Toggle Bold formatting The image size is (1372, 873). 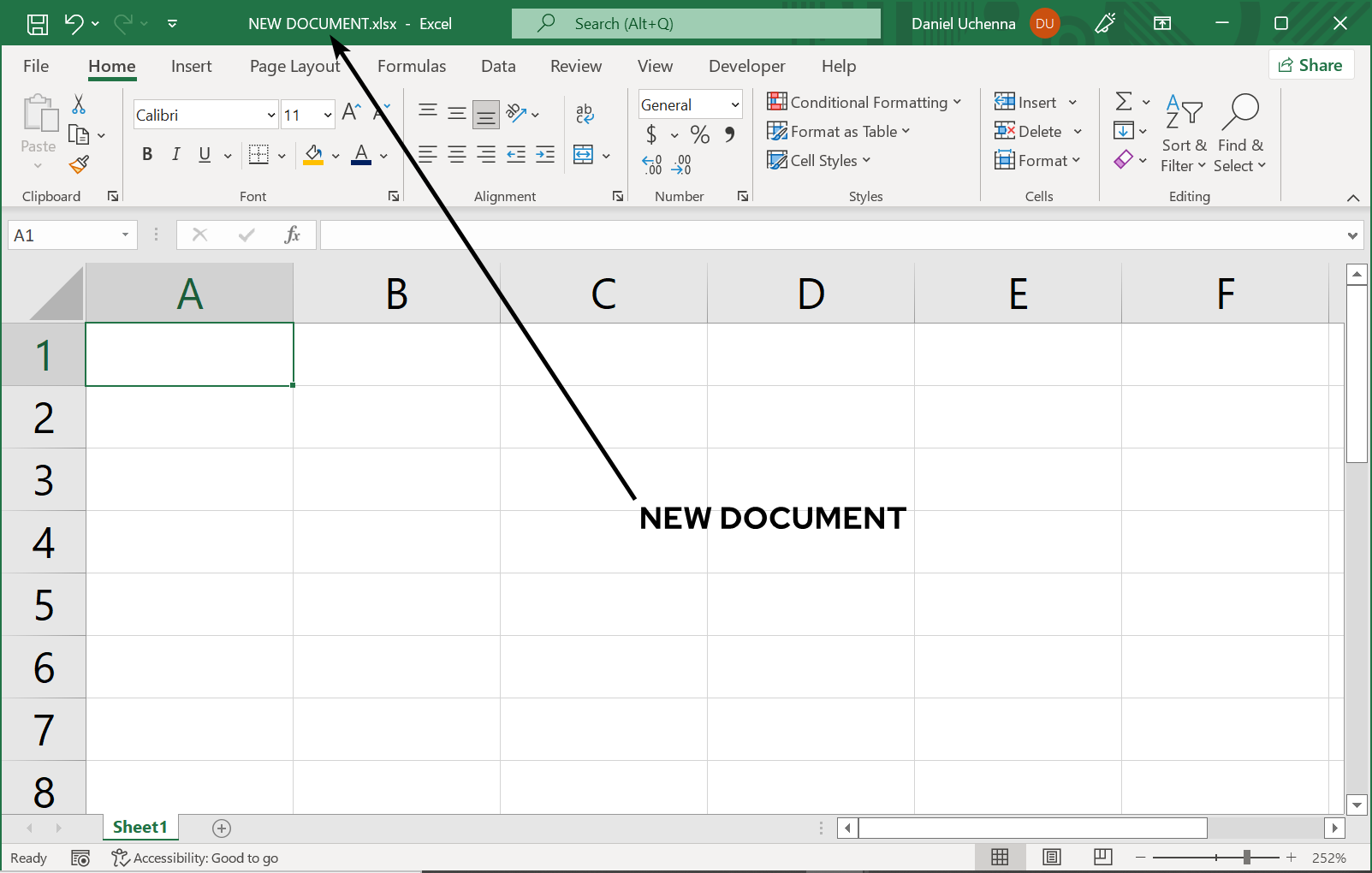click(x=147, y=155)
